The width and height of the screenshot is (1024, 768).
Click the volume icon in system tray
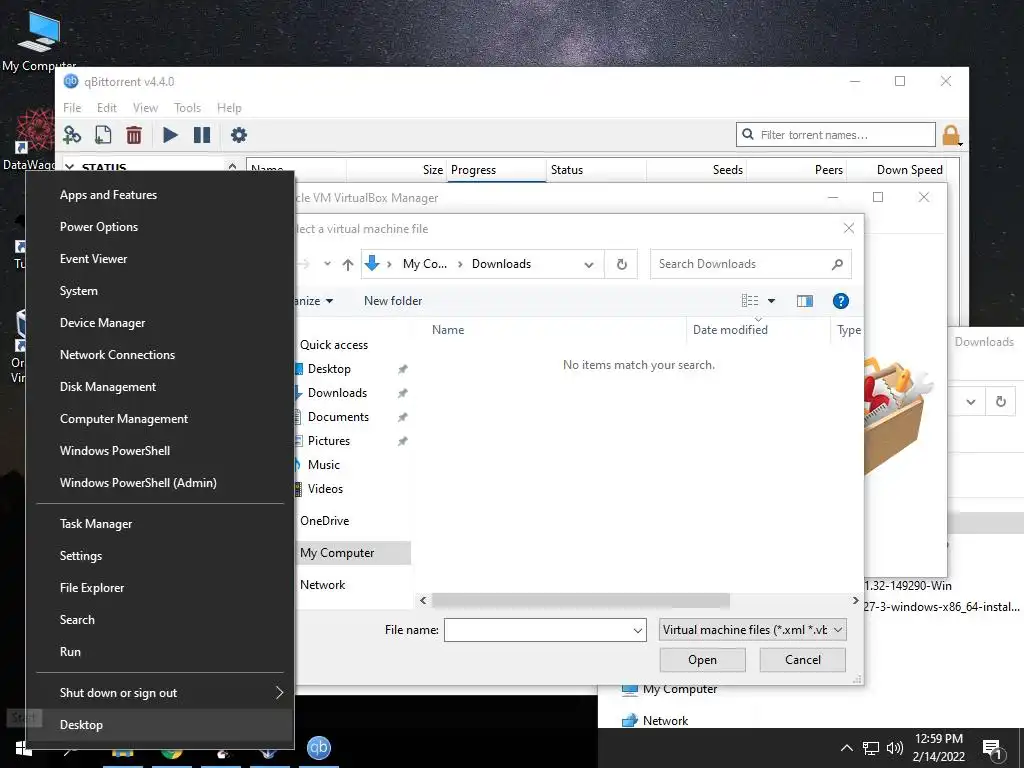point(895,748)
